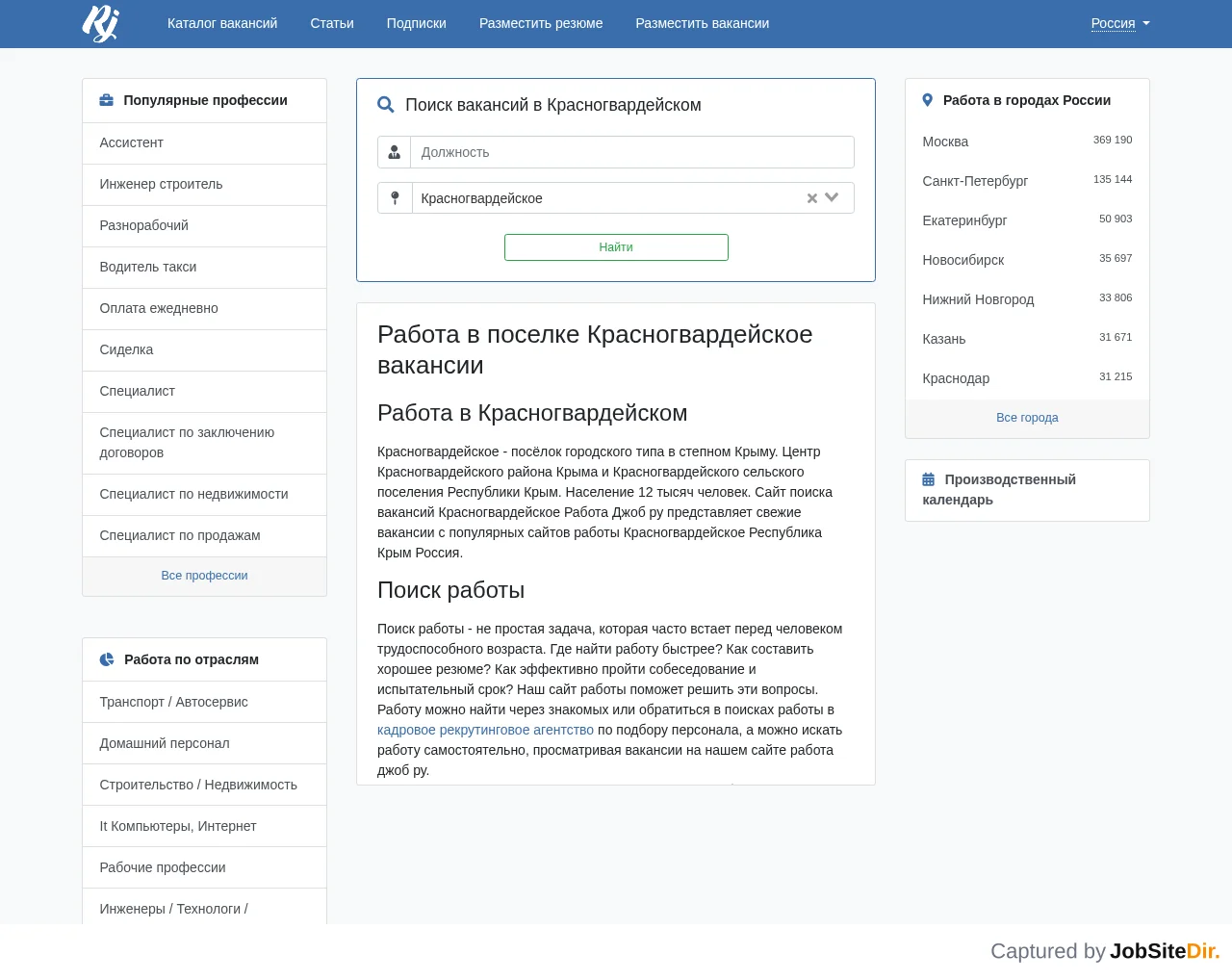The height and width of the screenshot is (980, 1232).
Task: Click the RJ site logo
Action: tap(101, 23)
